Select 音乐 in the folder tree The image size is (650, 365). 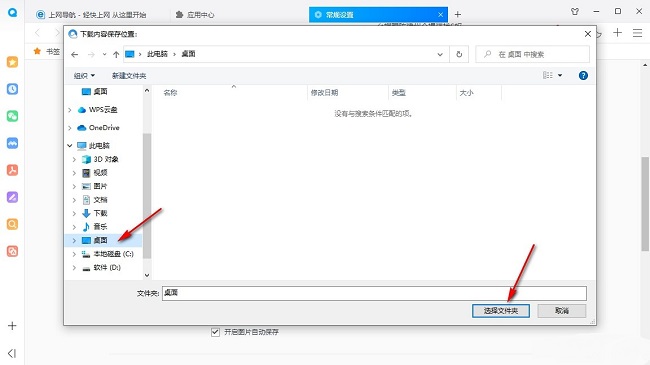click(x=100, y=227)
